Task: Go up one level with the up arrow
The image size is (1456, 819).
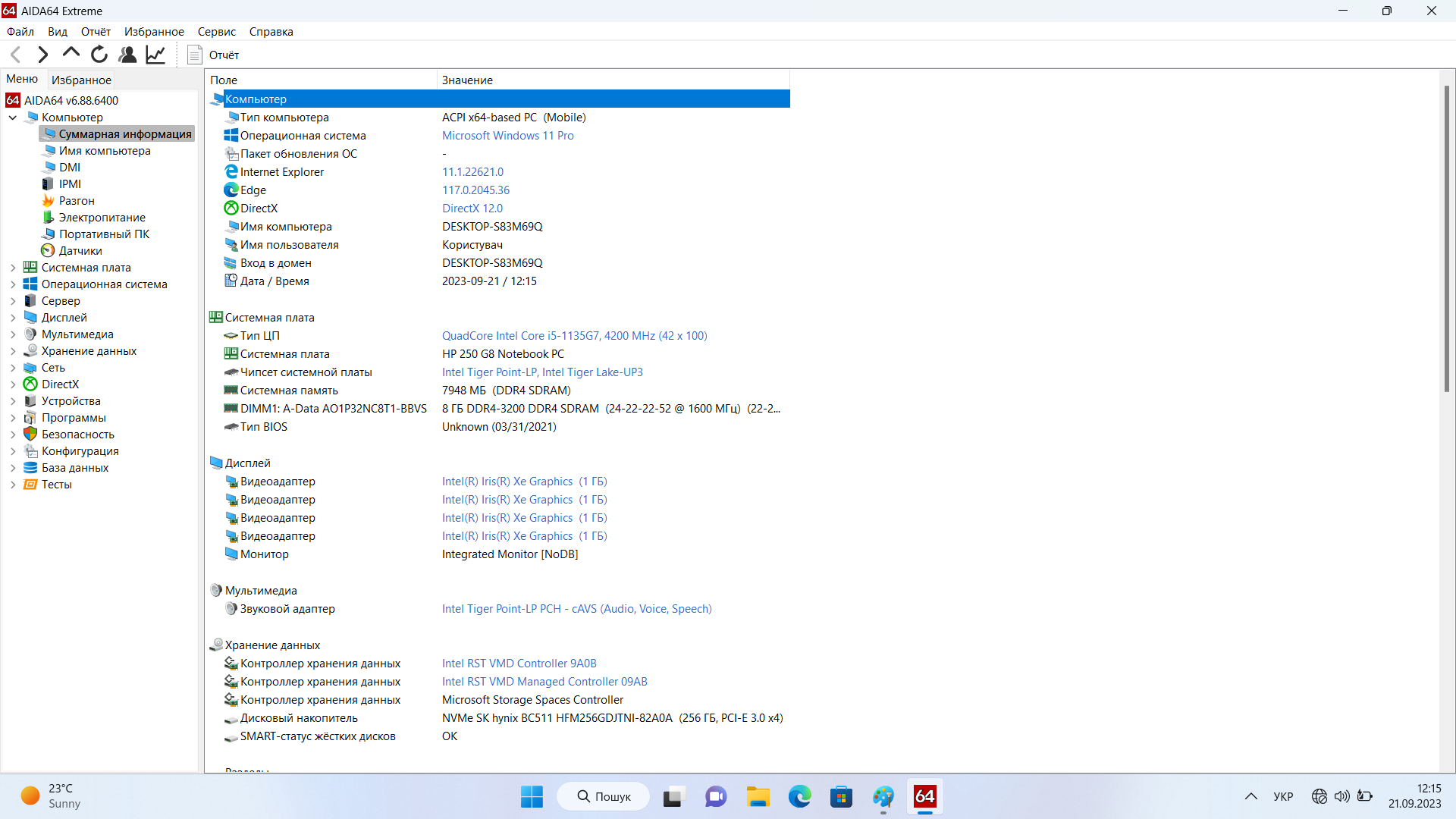Action: coord(71,53)
